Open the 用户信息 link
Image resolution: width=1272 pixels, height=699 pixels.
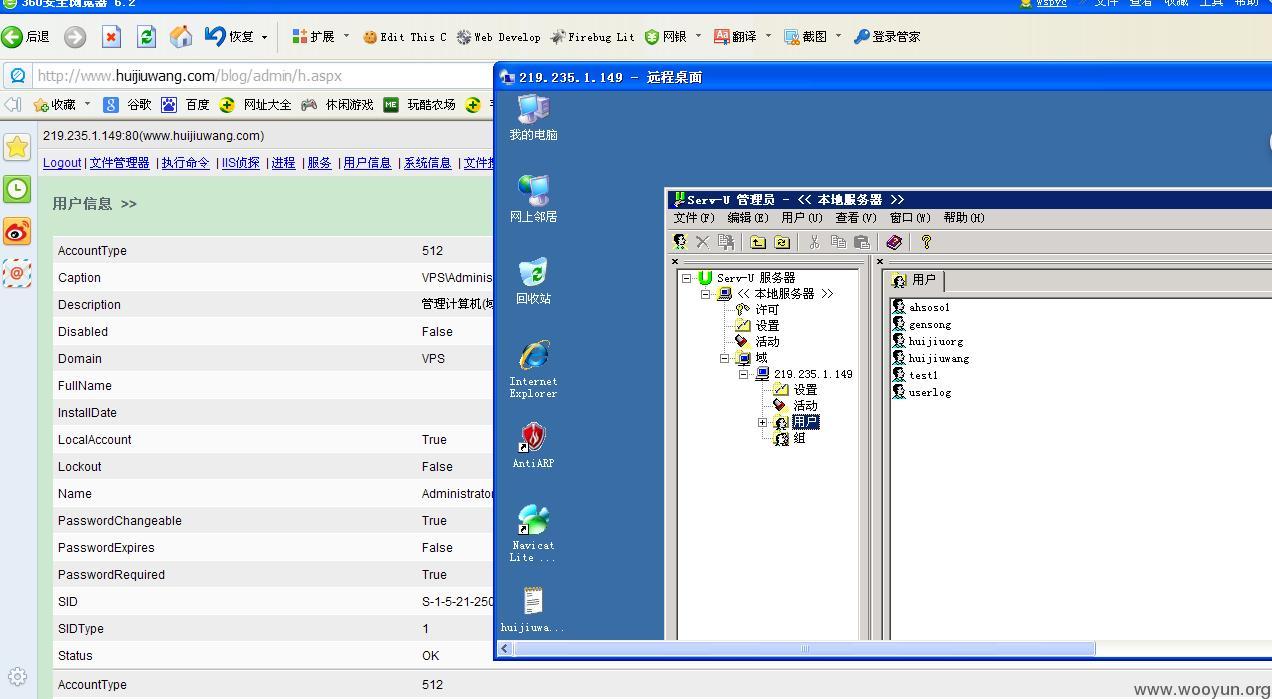pyautogui.click(x=367, y=163)
